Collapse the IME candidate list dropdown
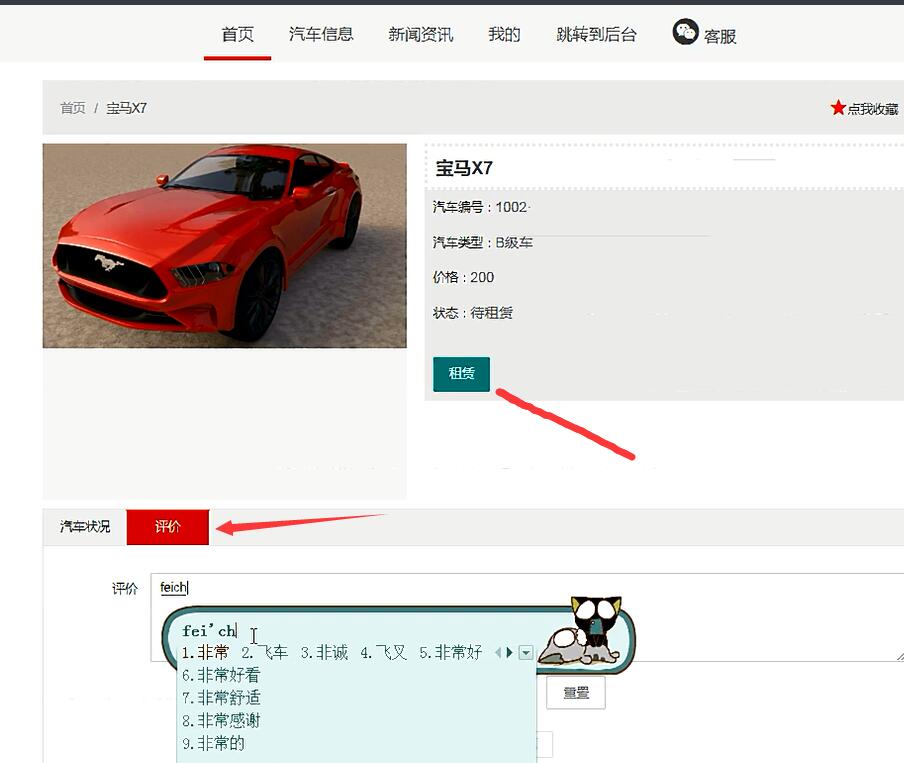904x763 pixels. tap(526, 653)
